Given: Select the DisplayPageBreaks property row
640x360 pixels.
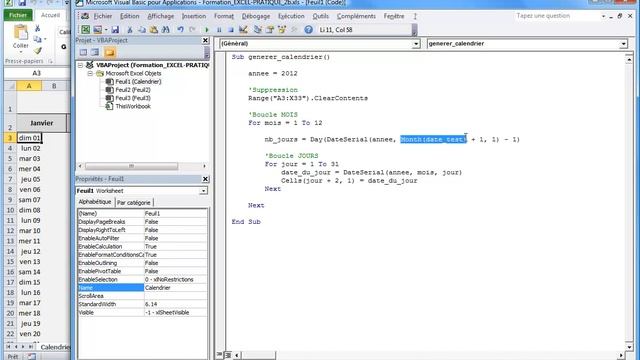Looking at the screenshot, I should pos(142,222).
